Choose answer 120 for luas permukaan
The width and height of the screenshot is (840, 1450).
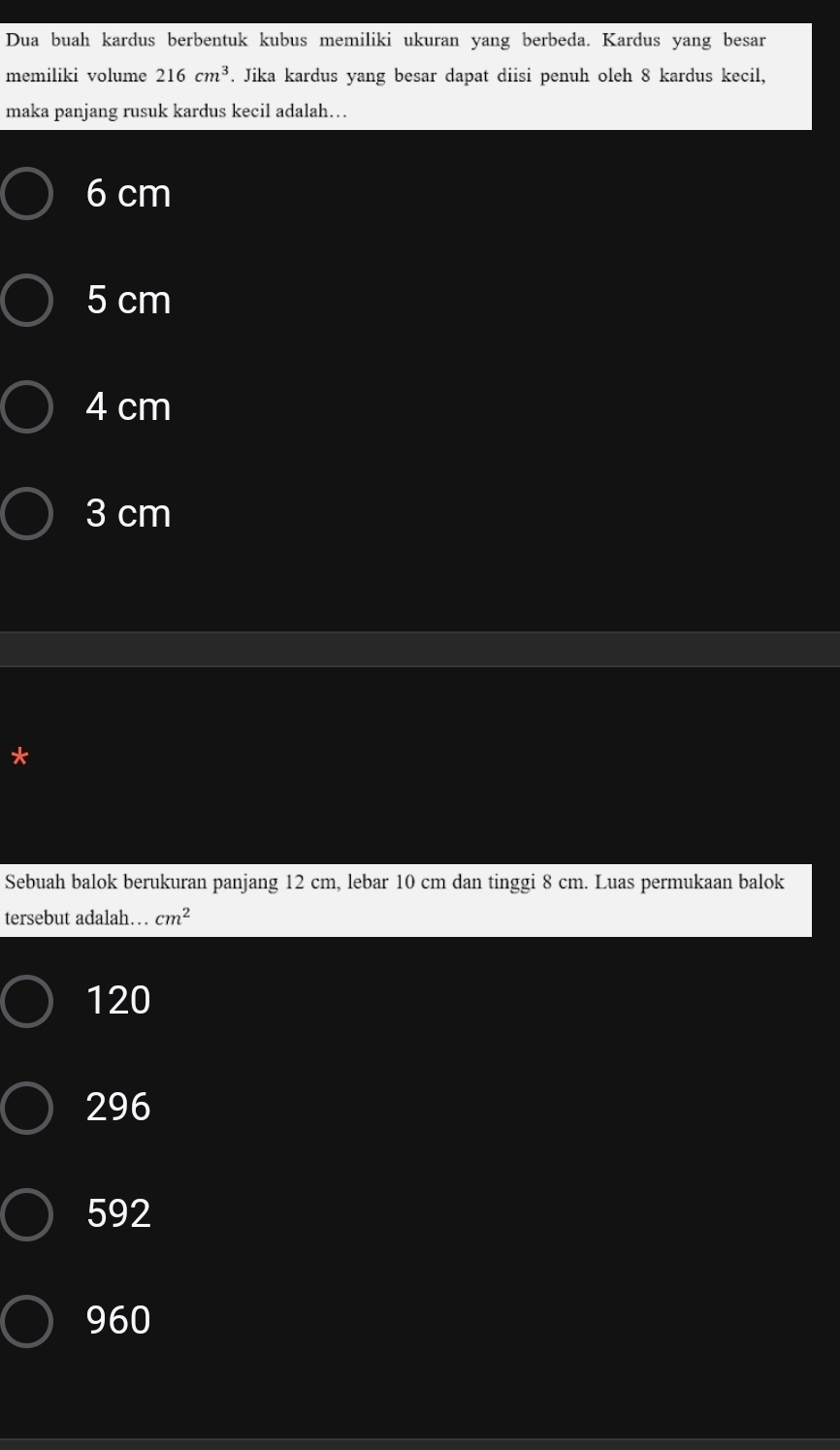pos(25,1000)
